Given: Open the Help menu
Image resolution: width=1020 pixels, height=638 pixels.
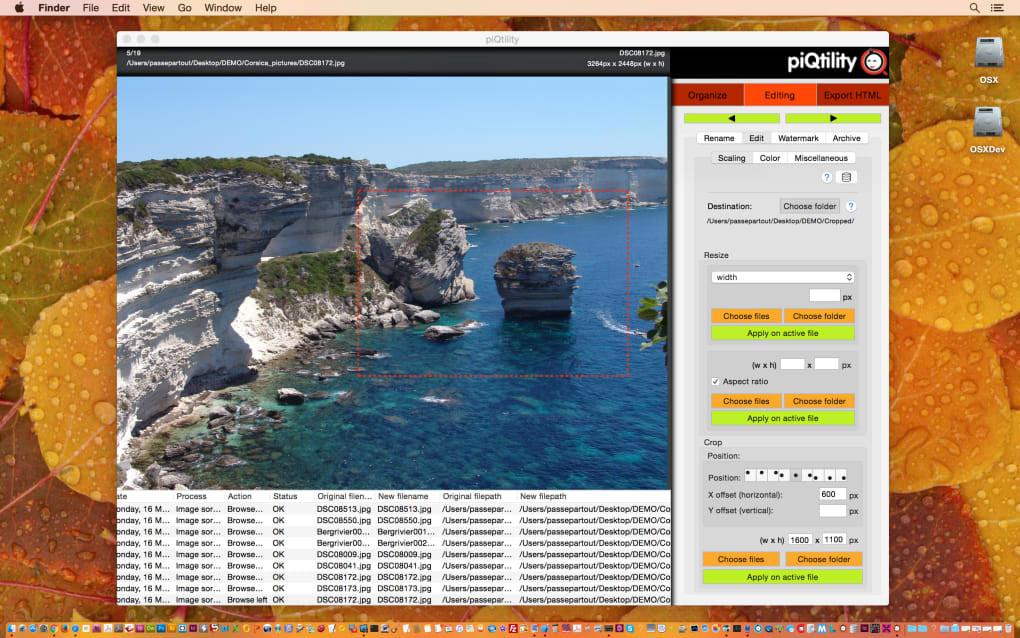Looking at the screenshot, I should click(x=265, y=8).
